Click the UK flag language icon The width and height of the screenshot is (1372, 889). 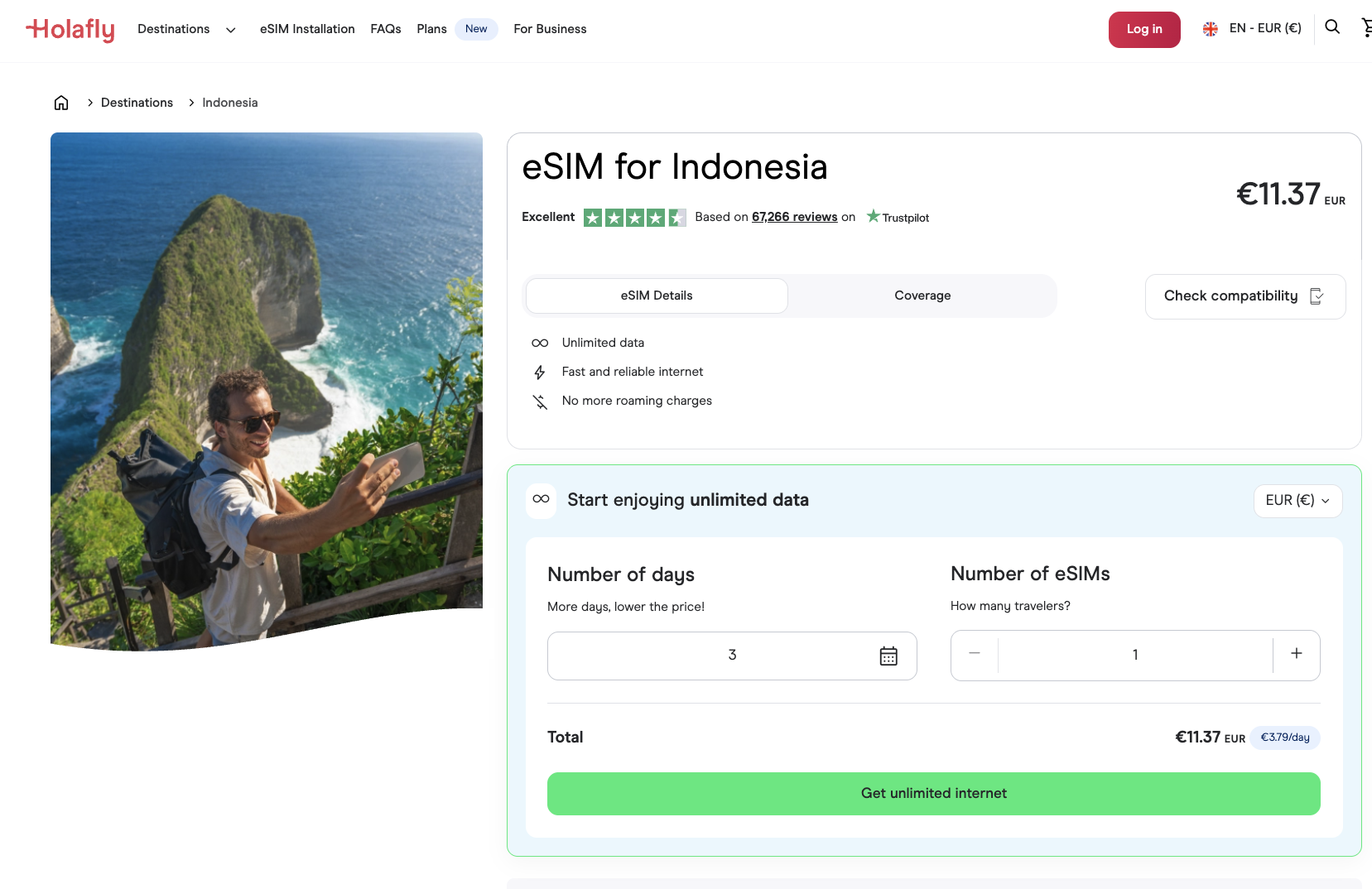pos(1210,28)
